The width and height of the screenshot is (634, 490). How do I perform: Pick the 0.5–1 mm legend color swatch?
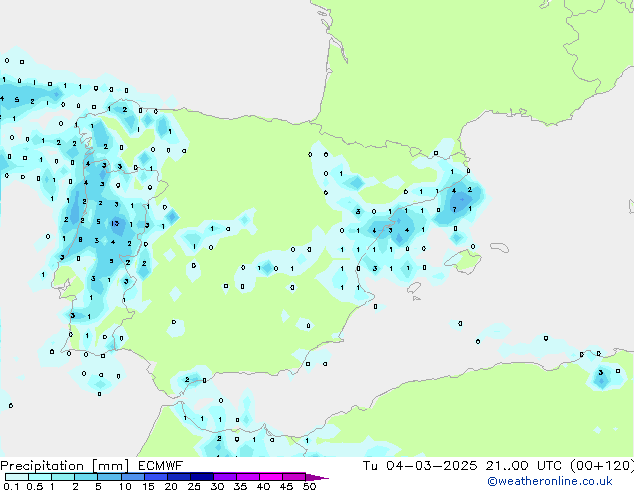pos(40,477)
